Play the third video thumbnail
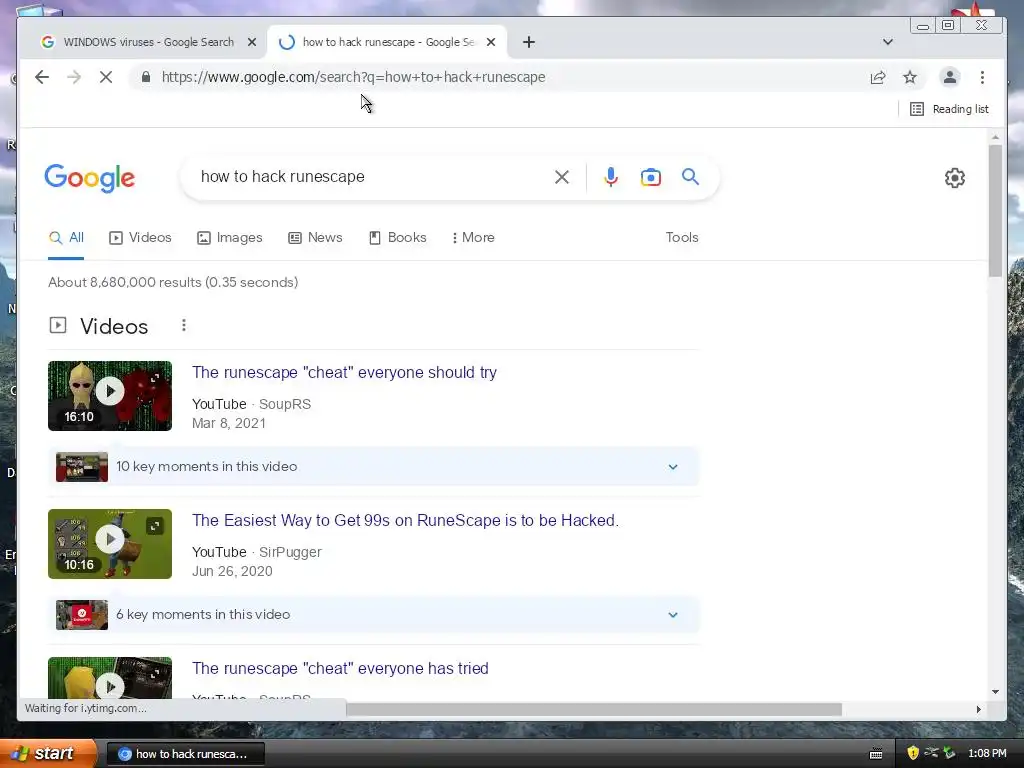 coord(110,678)
